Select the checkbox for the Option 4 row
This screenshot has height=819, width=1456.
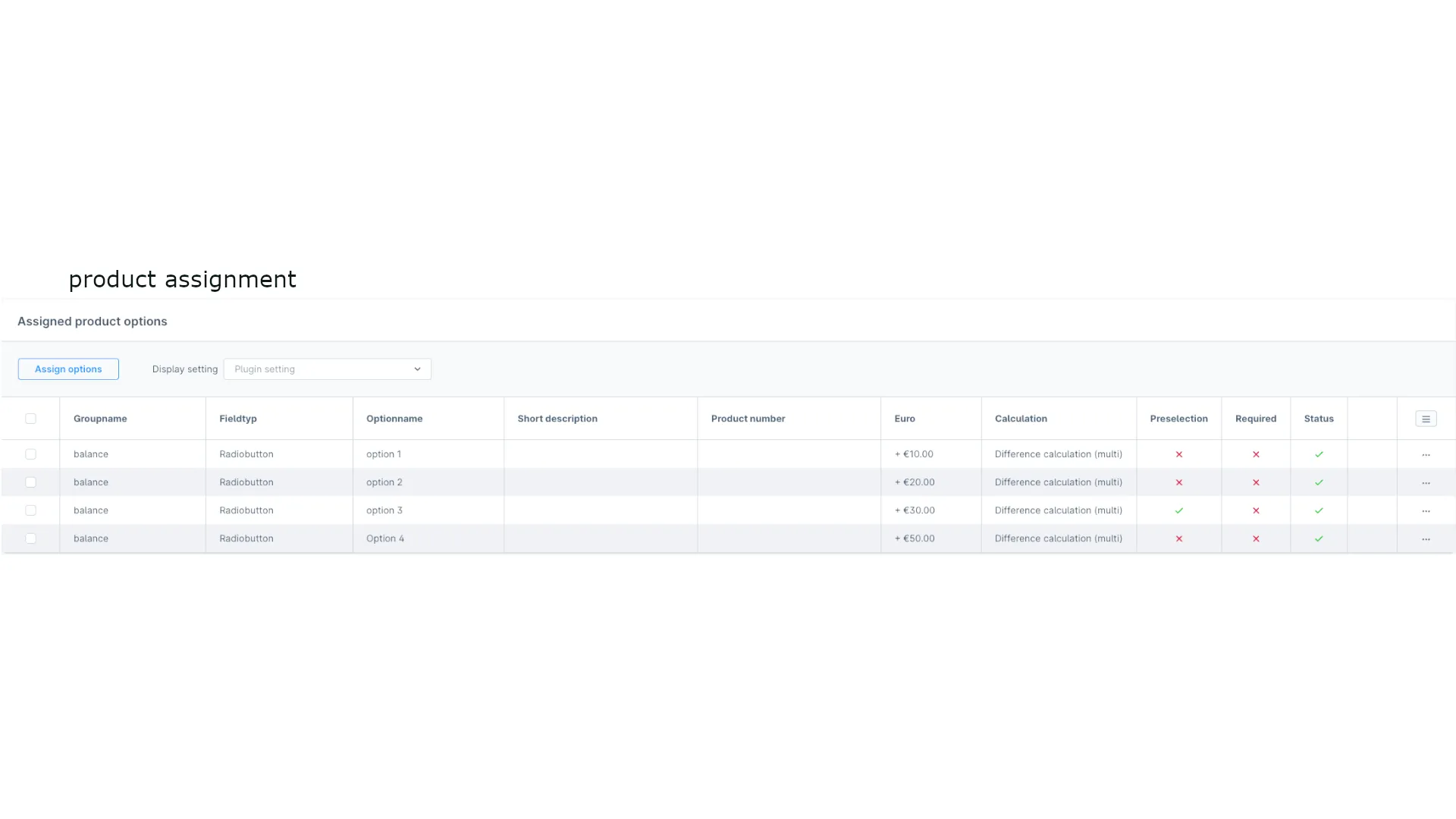pos(30,538)
